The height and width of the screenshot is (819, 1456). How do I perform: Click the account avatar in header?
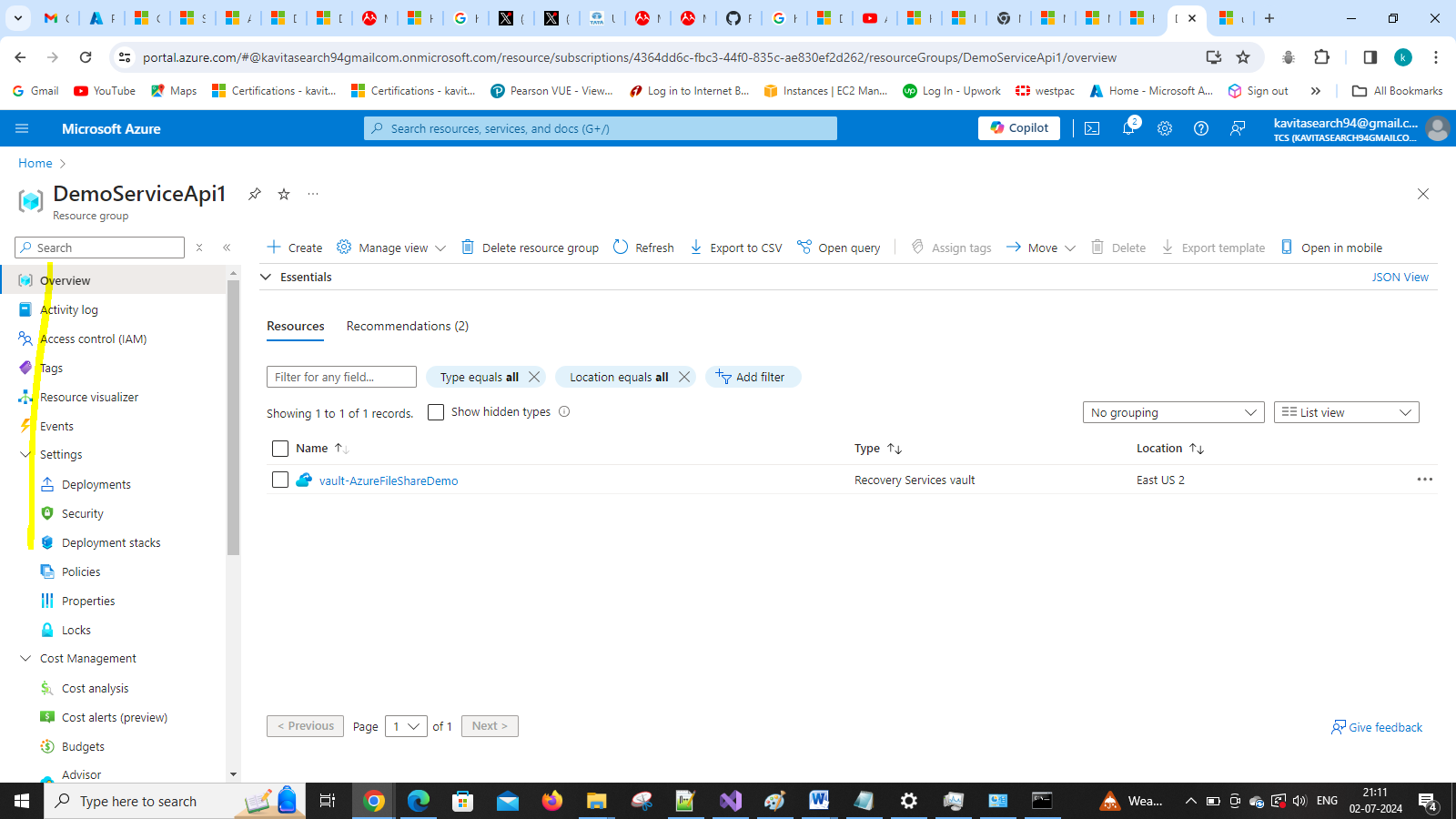(x=1438, y=128)
